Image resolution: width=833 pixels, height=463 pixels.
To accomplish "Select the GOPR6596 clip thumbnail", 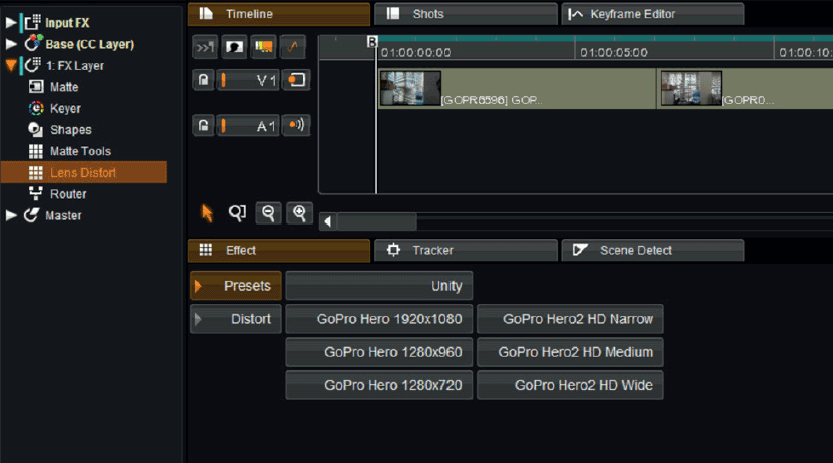I will click(x=410, y=88).
